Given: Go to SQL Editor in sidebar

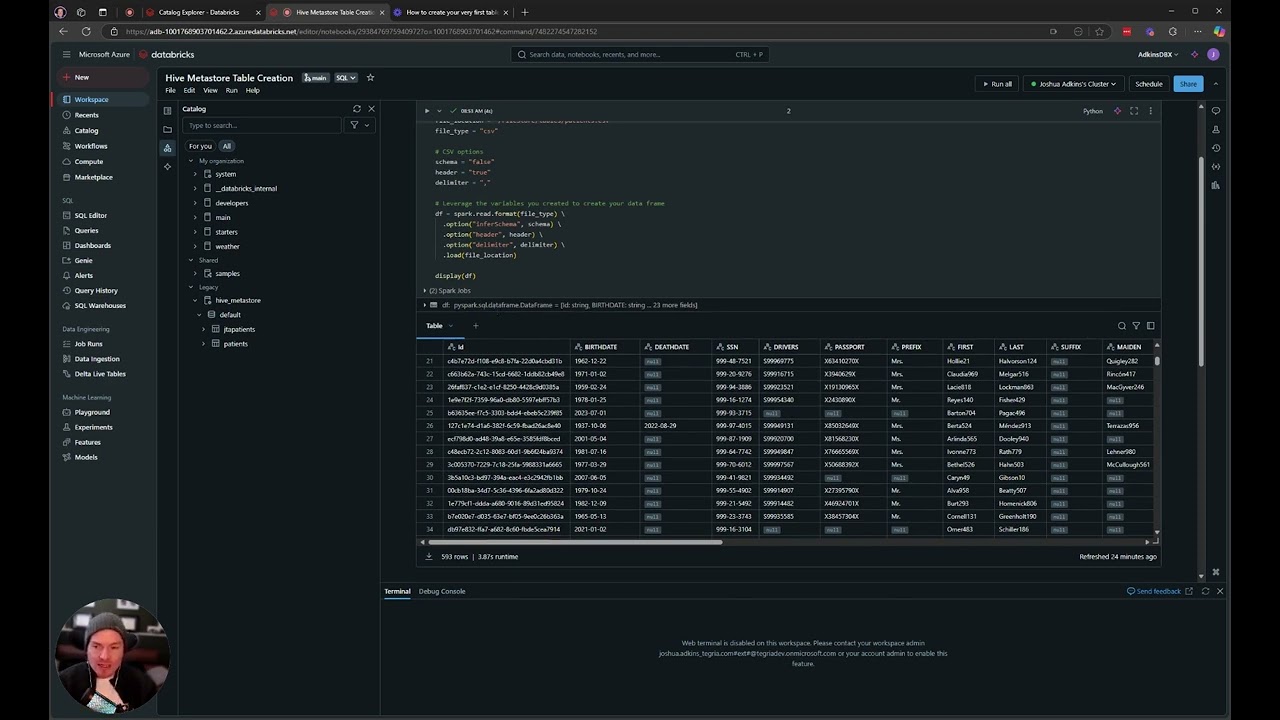Looking at the screenshot, I should [x=91, y=215].
